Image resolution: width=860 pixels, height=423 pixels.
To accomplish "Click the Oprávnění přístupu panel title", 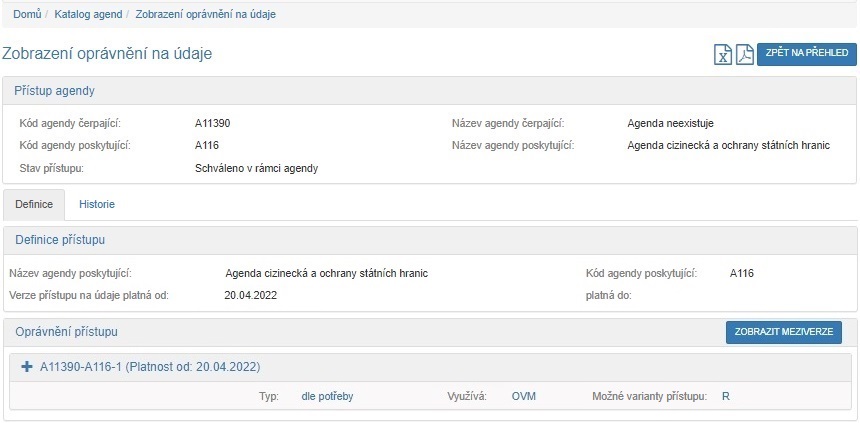I will point(67,331).
